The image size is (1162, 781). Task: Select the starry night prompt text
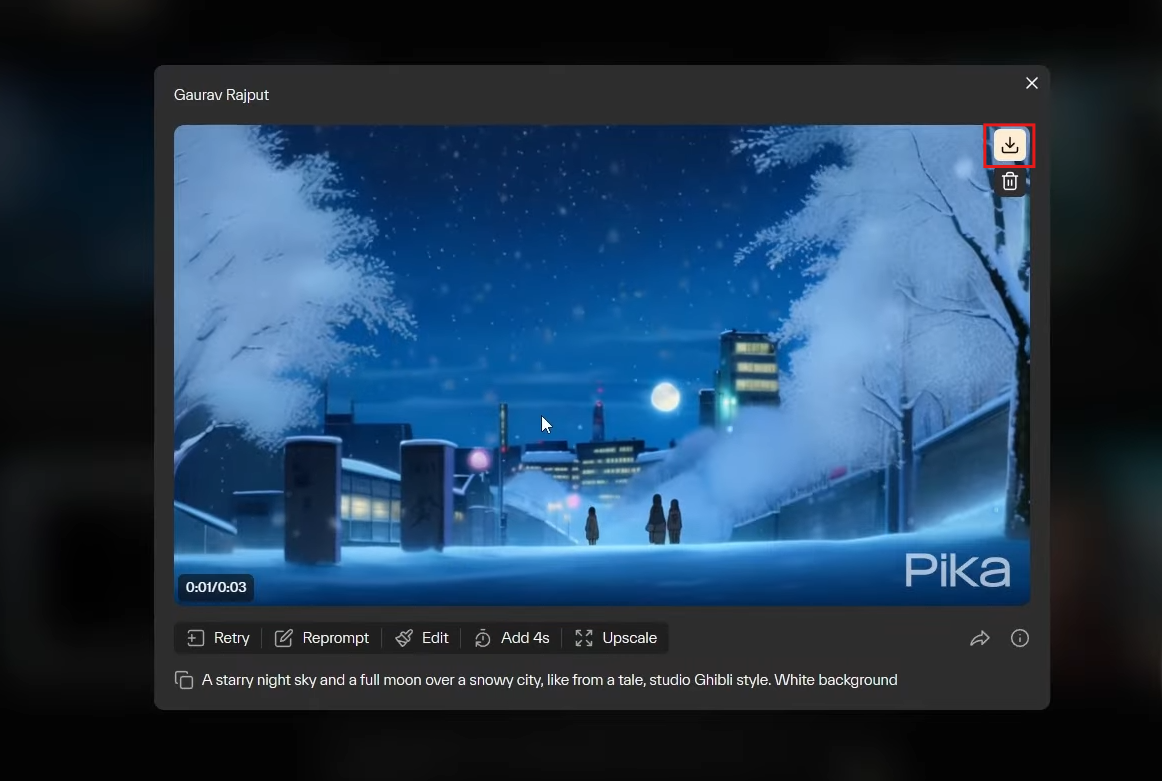pyautogui.click(x=549, y=679)
